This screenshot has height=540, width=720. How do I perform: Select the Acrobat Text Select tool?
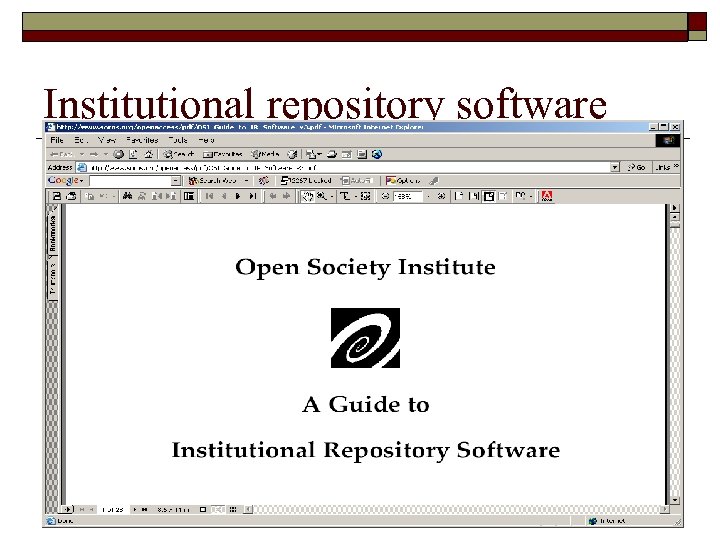345,197
